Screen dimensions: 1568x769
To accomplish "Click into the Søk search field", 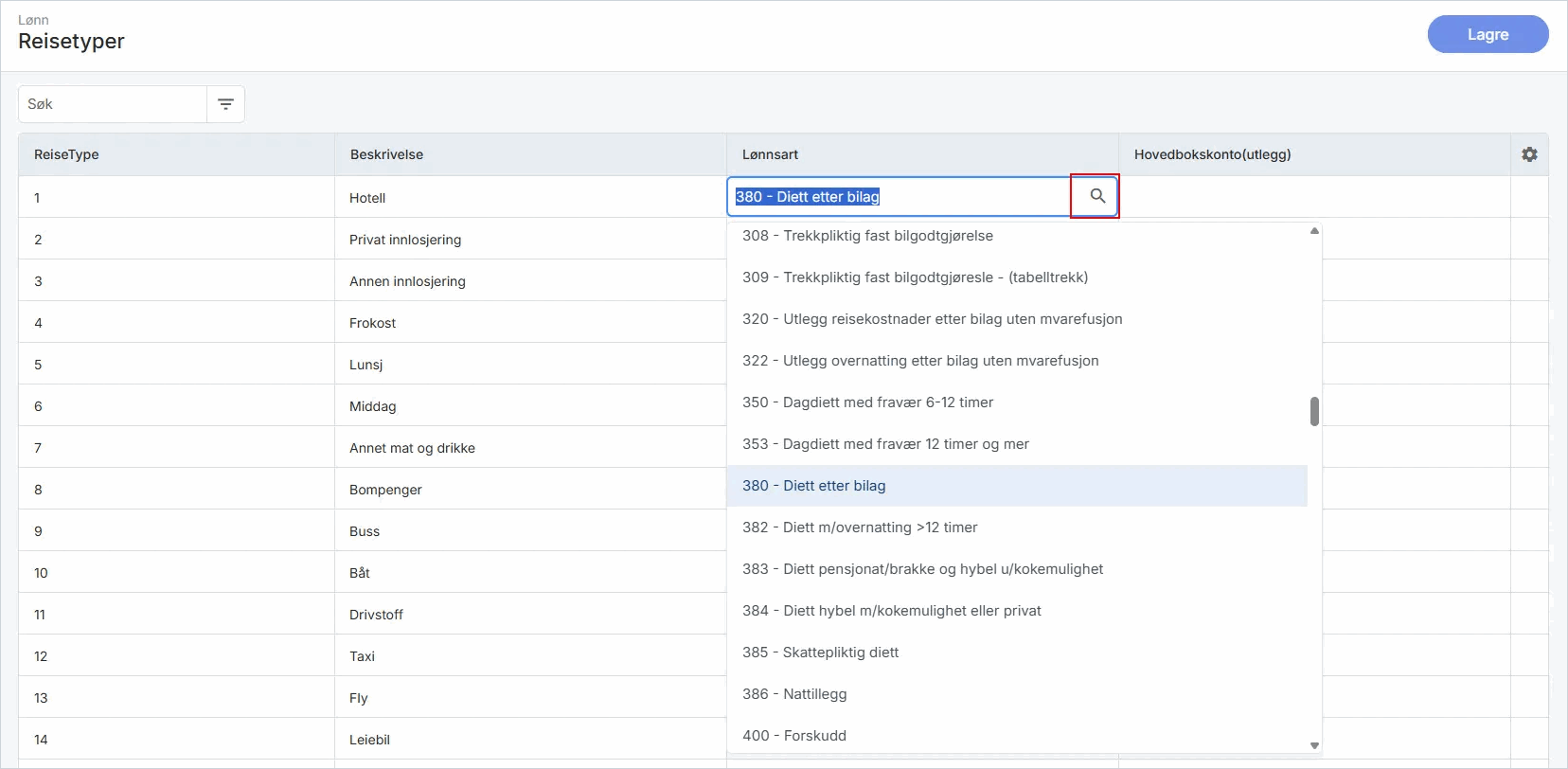I will [113, 104].
